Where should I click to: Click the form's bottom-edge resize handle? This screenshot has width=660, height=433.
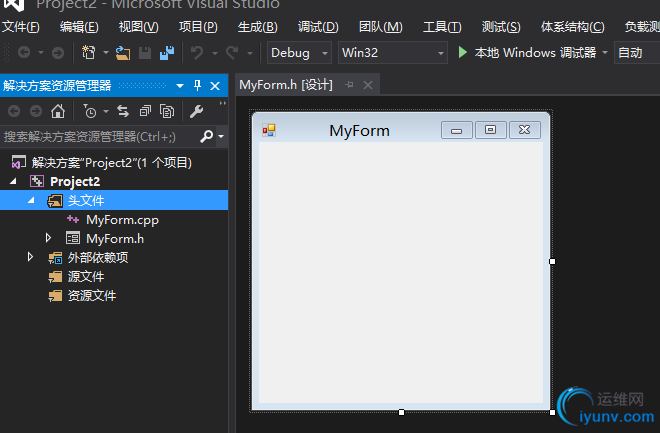click(402, 412)
